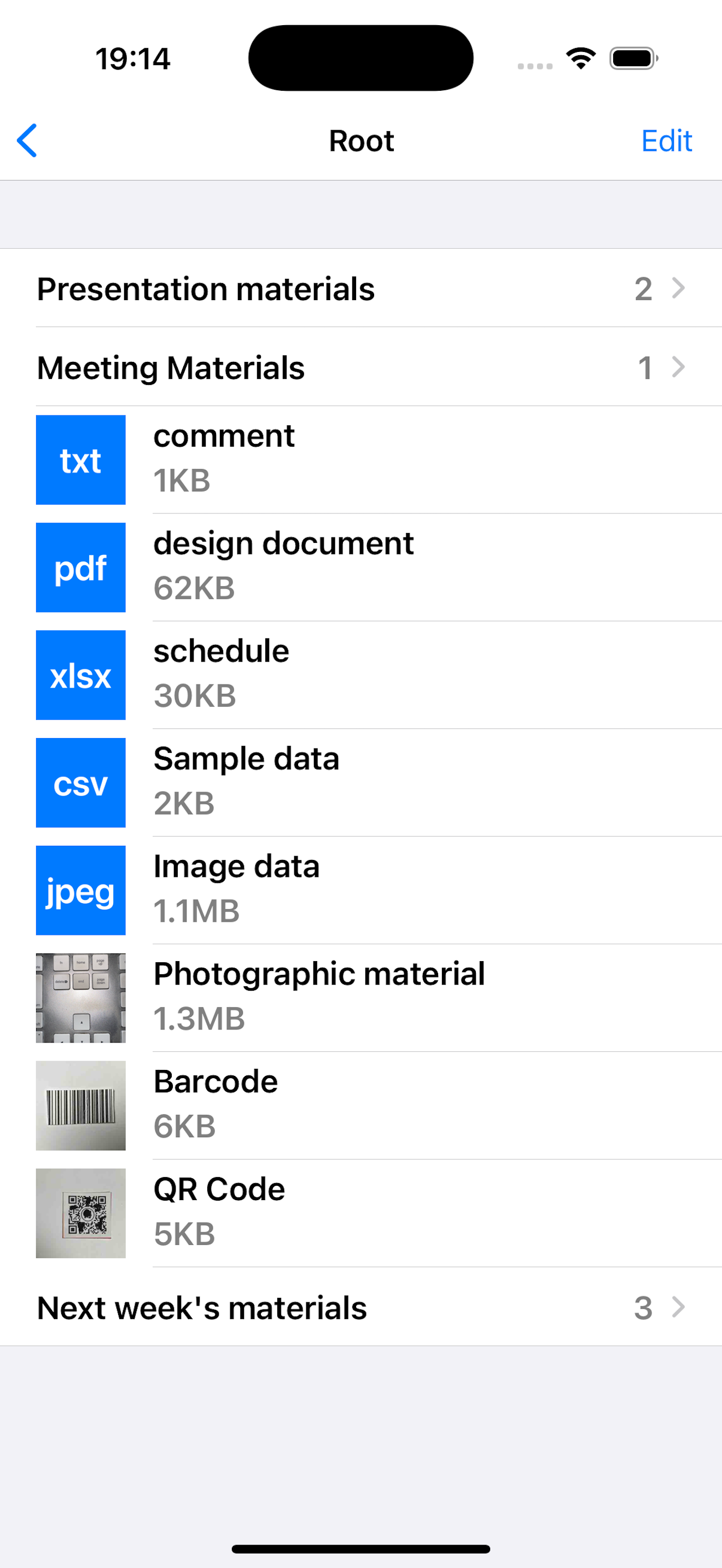The width and height of the screenshot is (722, 1568).
Task: Open the Meeting Materials folder
Action: 171,367
